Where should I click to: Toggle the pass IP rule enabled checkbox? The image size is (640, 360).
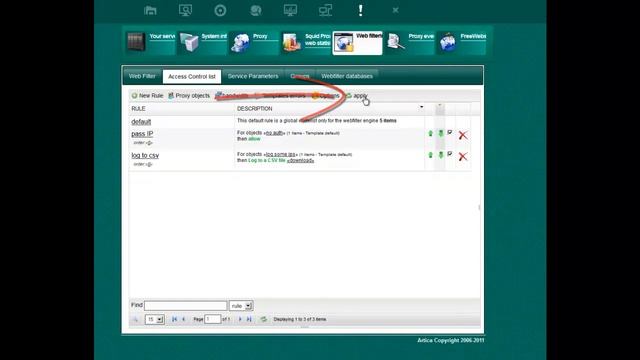click(450, 132)
